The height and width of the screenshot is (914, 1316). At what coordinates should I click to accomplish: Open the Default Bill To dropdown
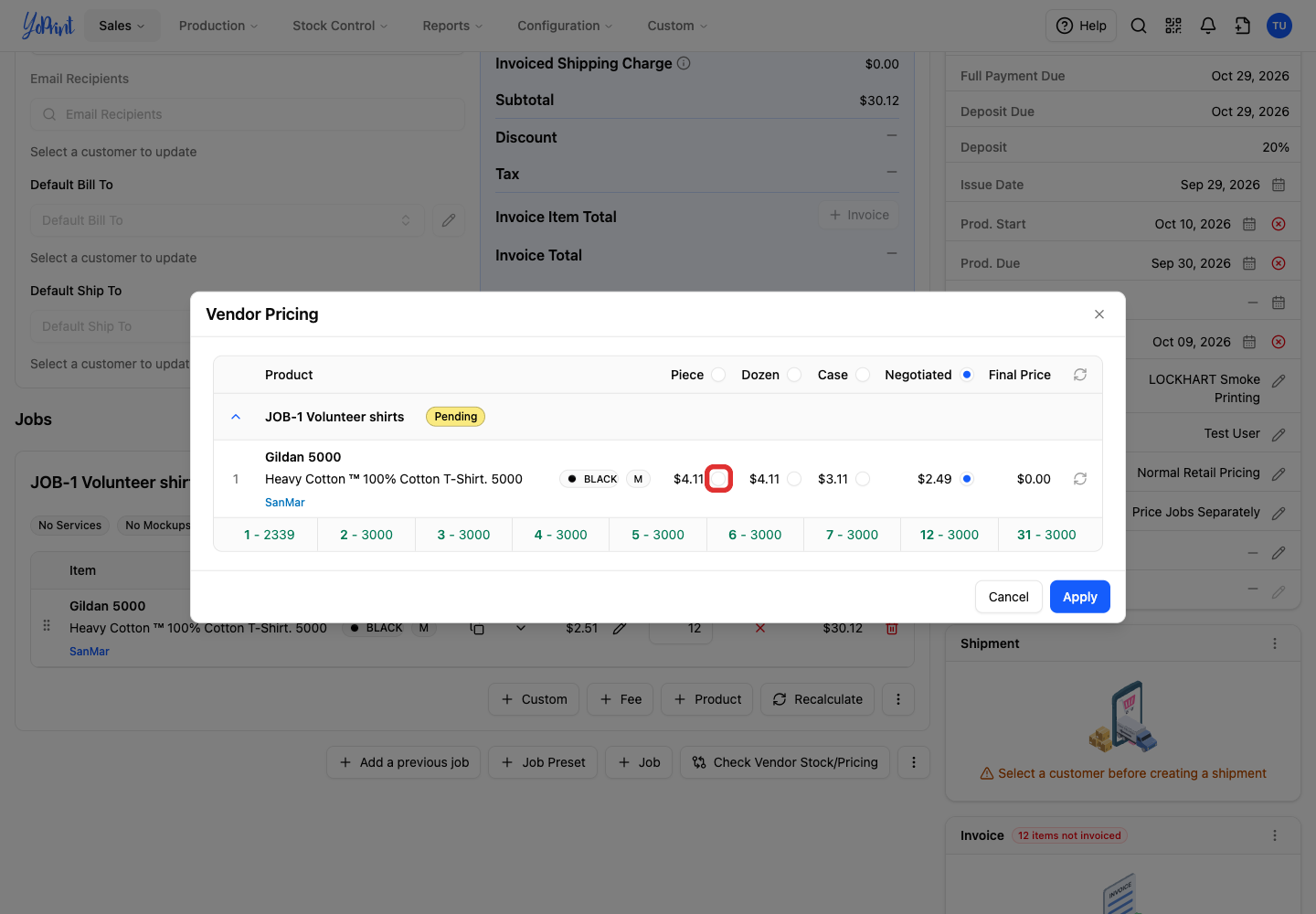tap(228, 220)
